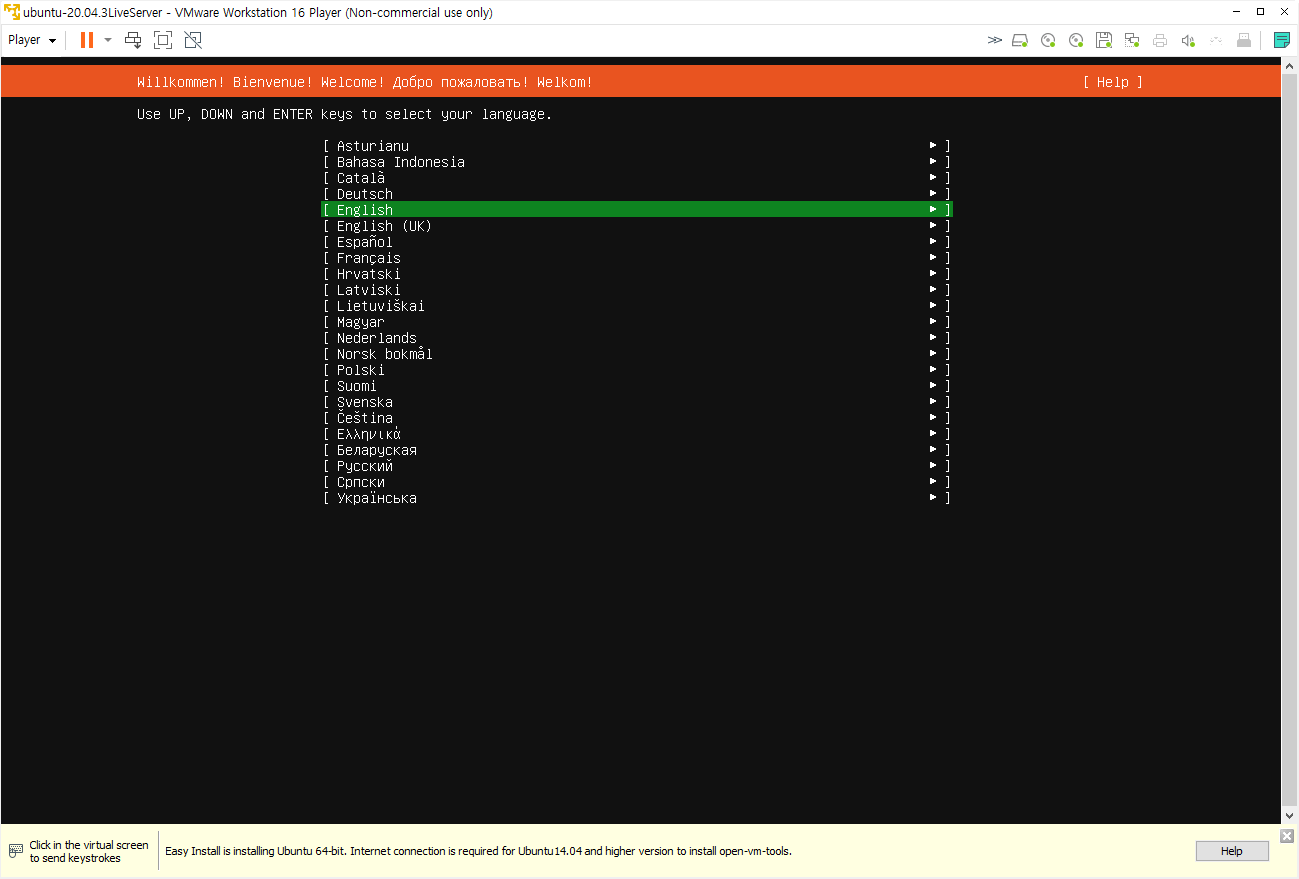Open the power options arrow beside pause icon
This screenshot has height=879, width=1299.
[108, 40]
